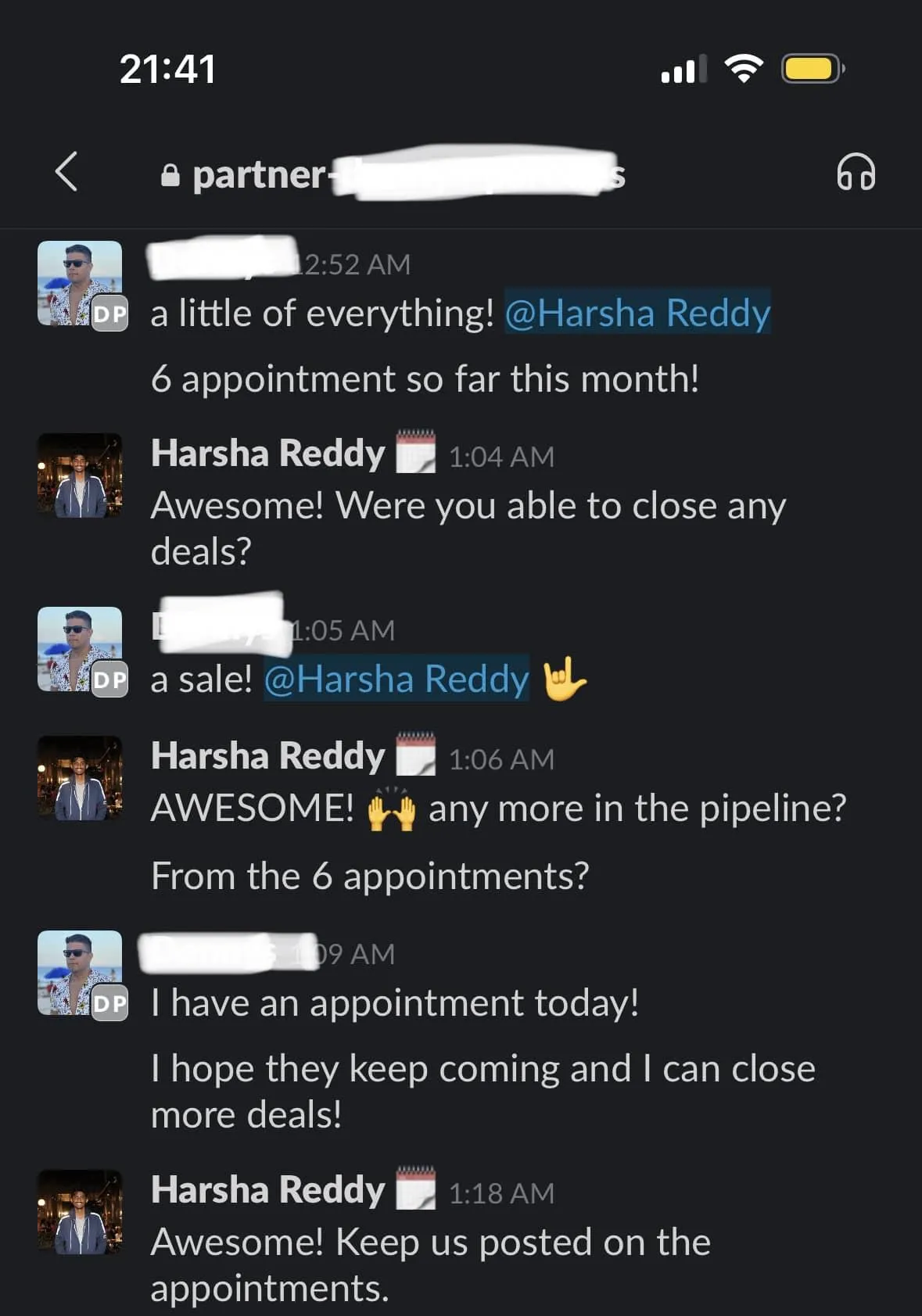922x1316 pixels.
Task: Open the @Harsha Reddy mention in the sale message
Action: click(396, 679)
